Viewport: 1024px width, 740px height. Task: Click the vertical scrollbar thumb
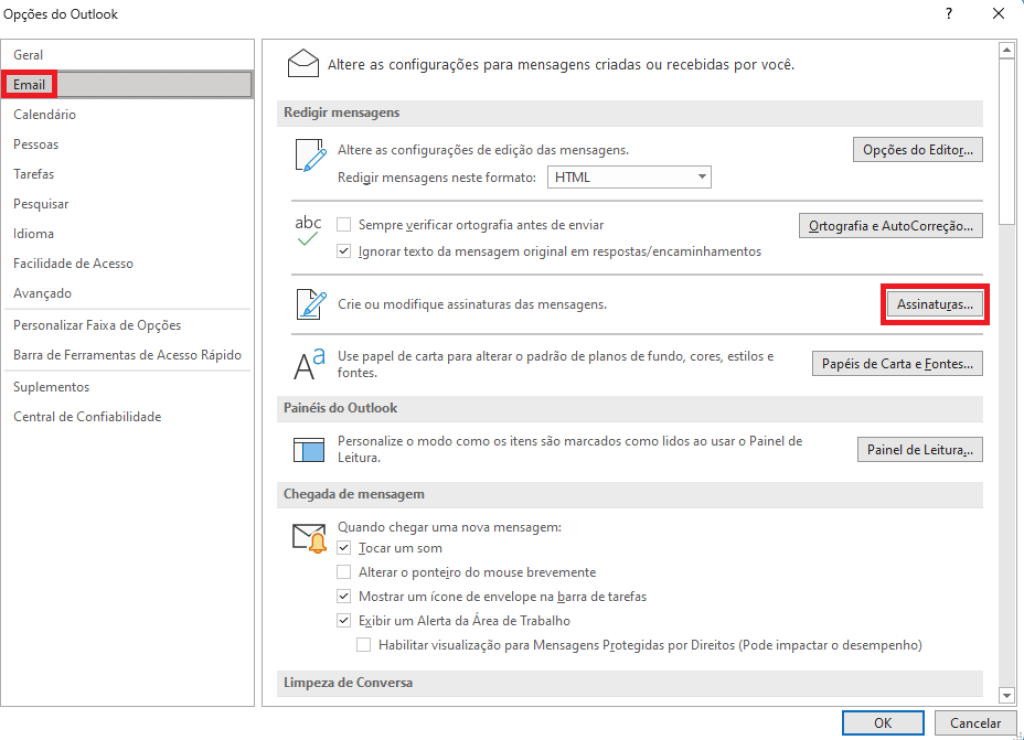pos(1007,142)
